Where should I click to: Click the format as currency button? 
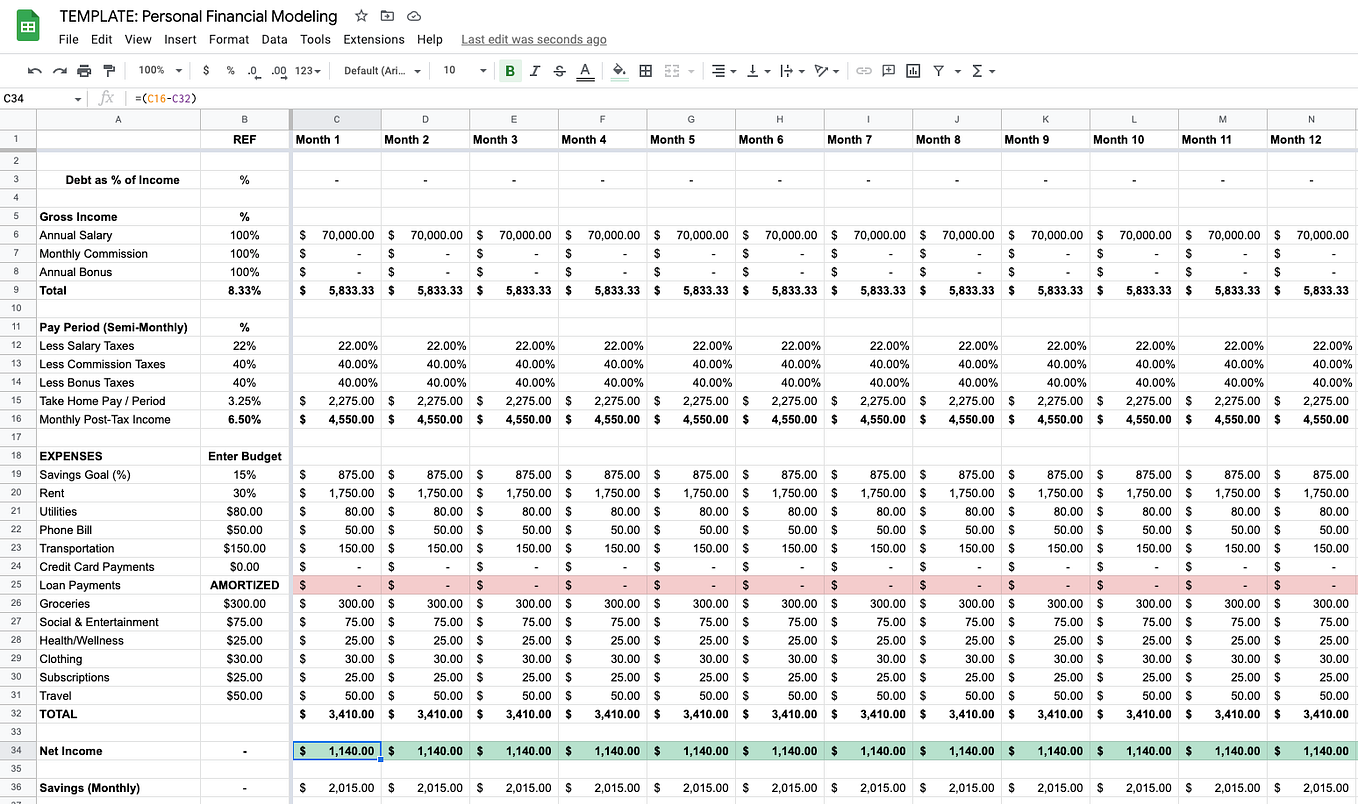[206, 71]
